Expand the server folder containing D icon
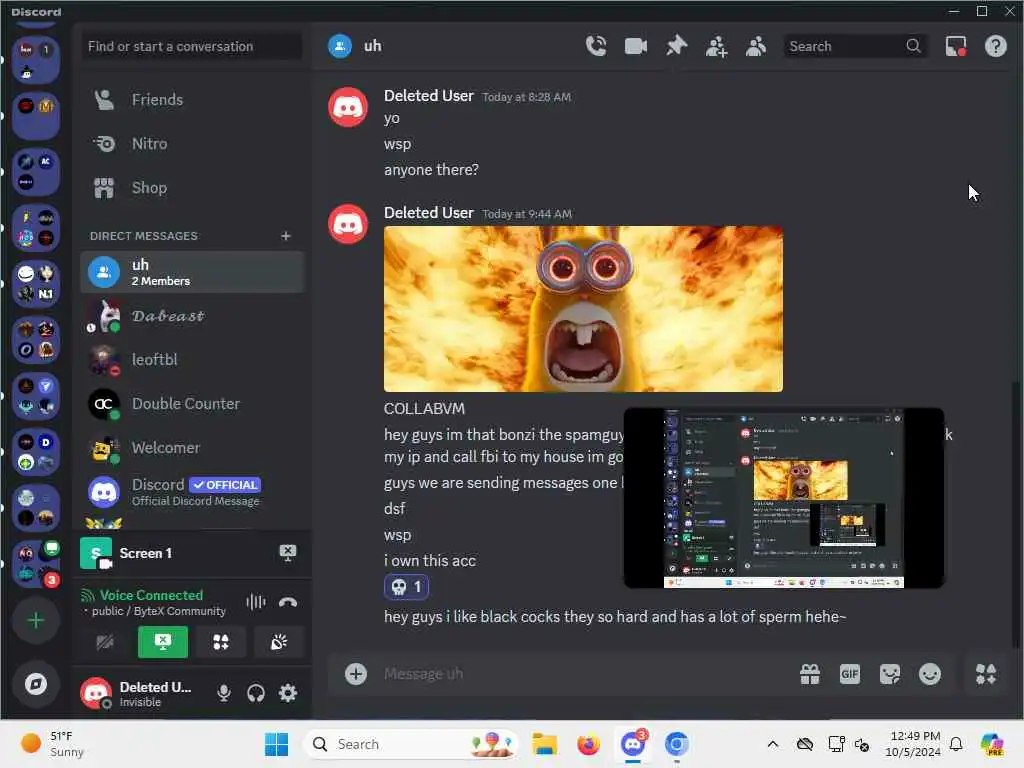This screenshot has width=1024, height=768. point(36,453)
